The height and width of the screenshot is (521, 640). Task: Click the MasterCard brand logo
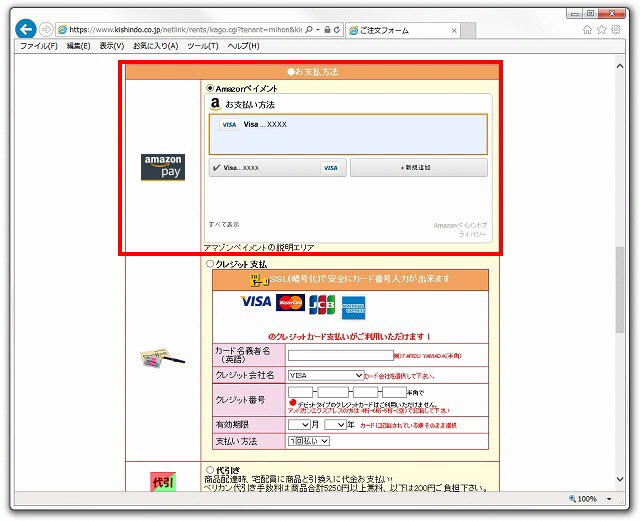tap(290, 303)
